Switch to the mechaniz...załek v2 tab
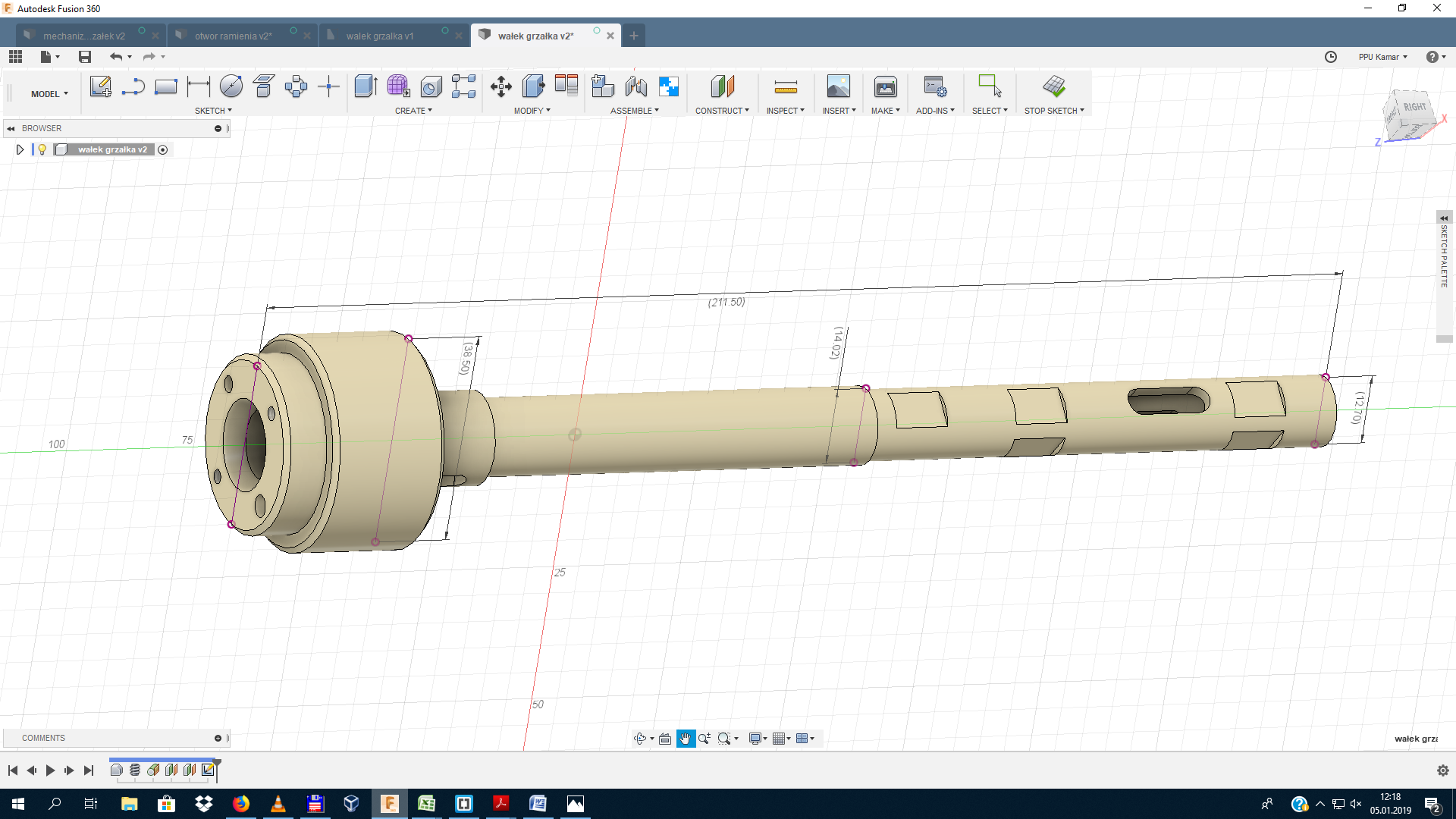1456x819 pixels. click(84, 36)
